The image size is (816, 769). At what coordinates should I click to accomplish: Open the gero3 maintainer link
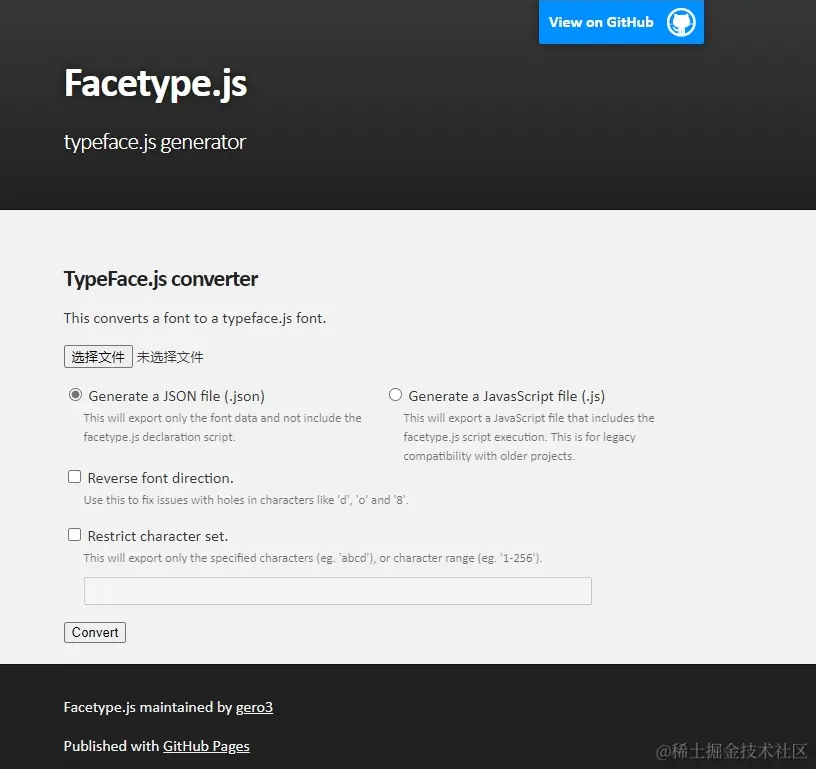254,707
